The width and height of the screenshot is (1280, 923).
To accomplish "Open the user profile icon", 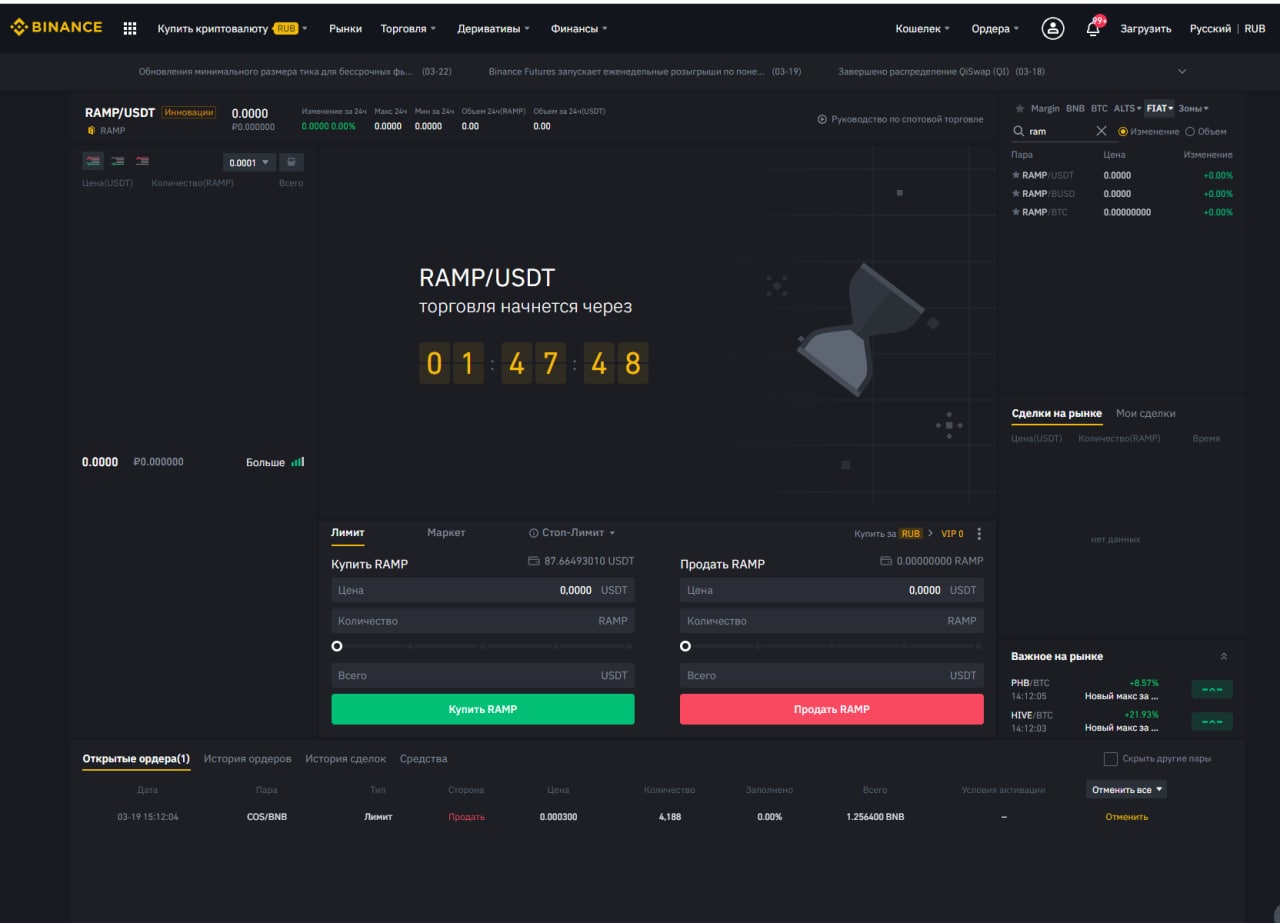I will [x=1053, y=28].
